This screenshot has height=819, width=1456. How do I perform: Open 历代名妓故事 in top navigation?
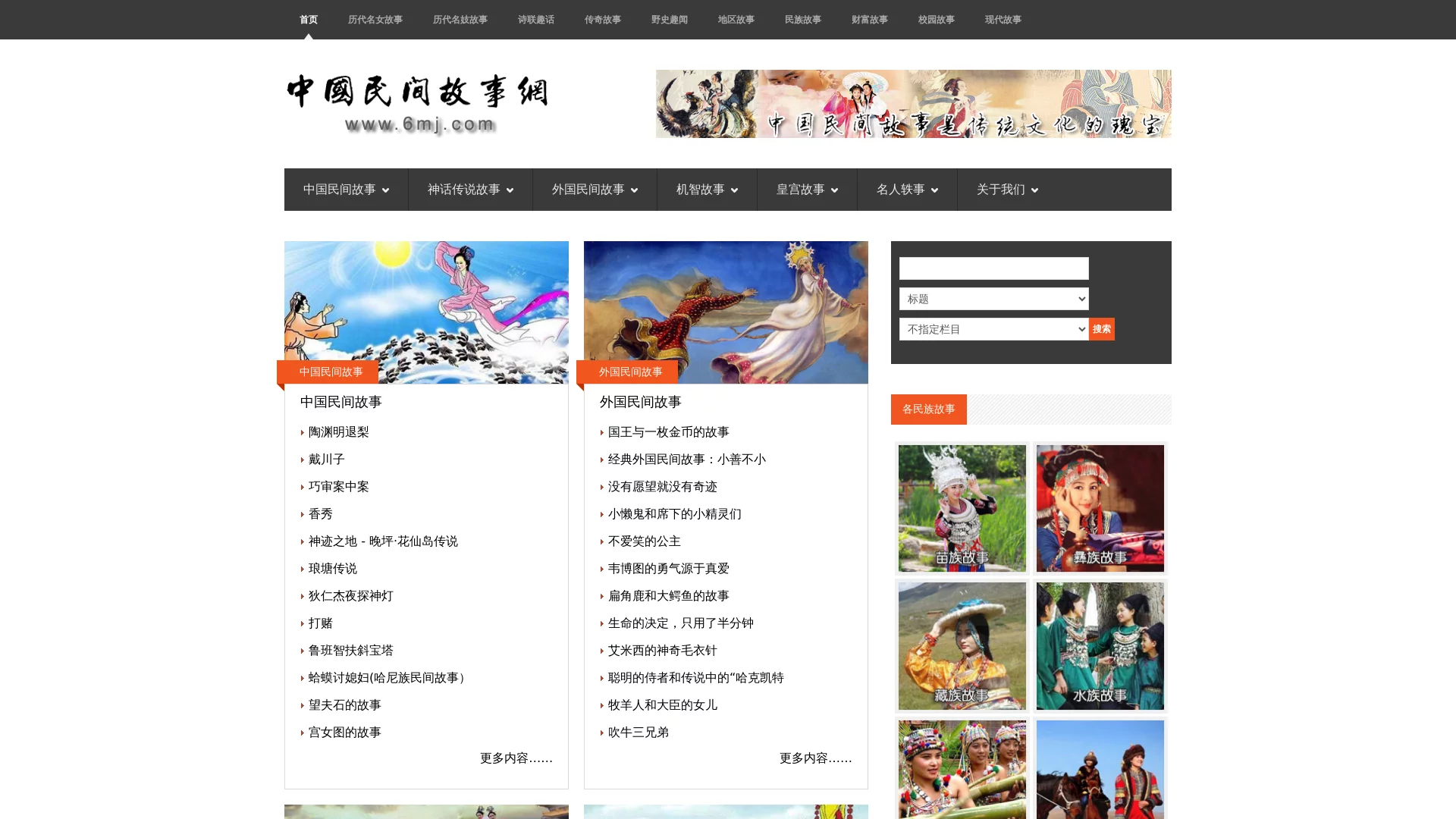pos(460,20)
